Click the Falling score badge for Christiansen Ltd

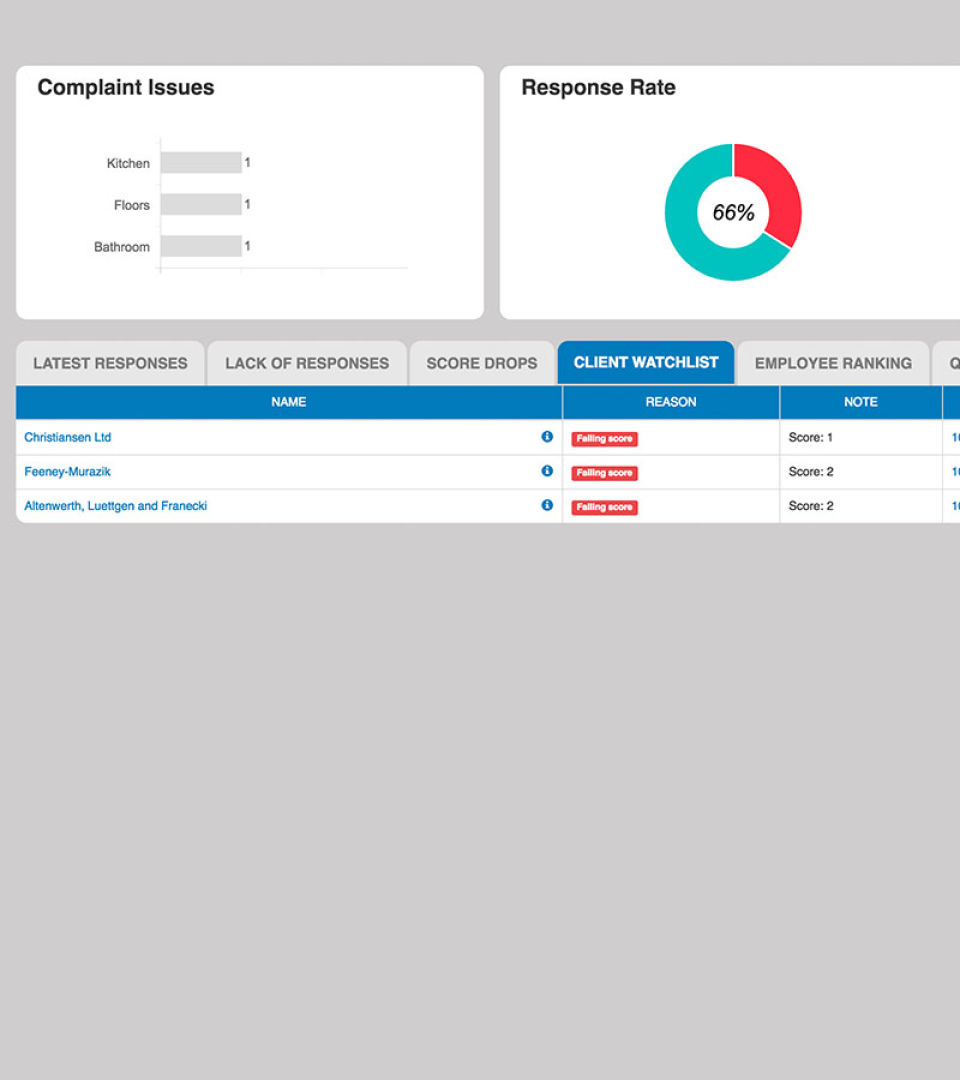tap(604, 437)
